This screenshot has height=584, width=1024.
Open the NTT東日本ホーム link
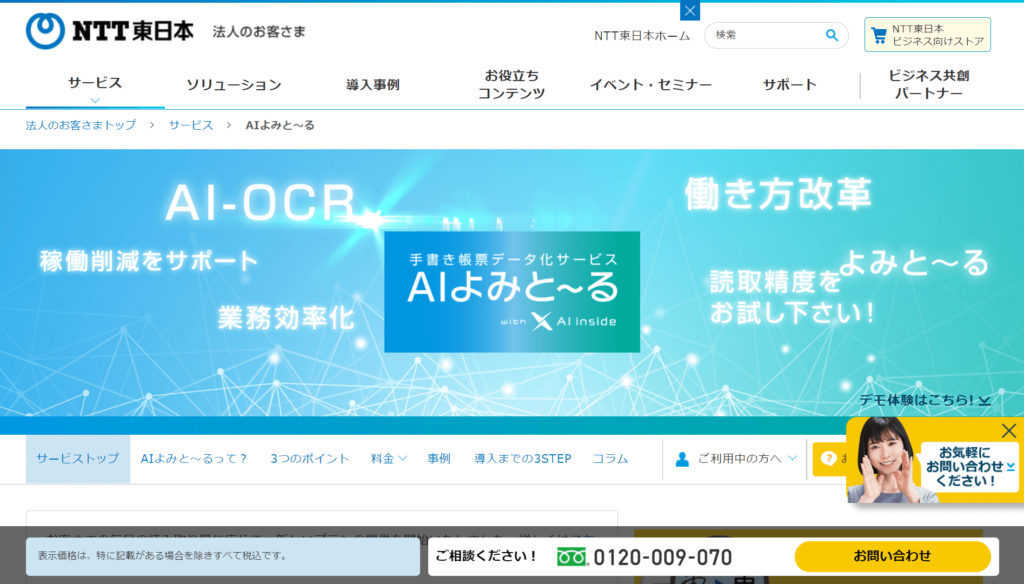point(641,36)
